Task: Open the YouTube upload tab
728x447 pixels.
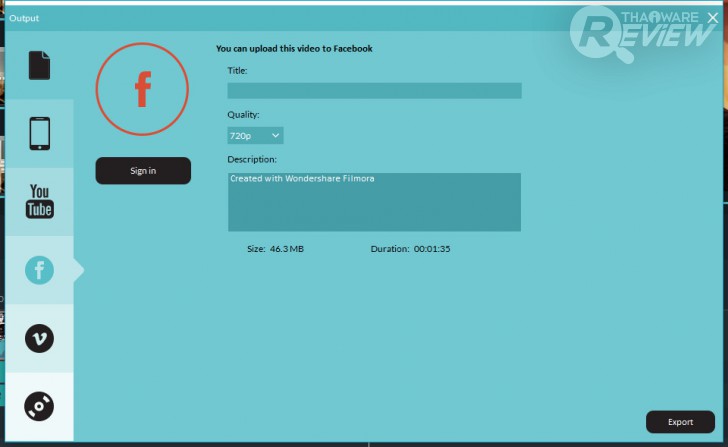Action: (39, 201)
